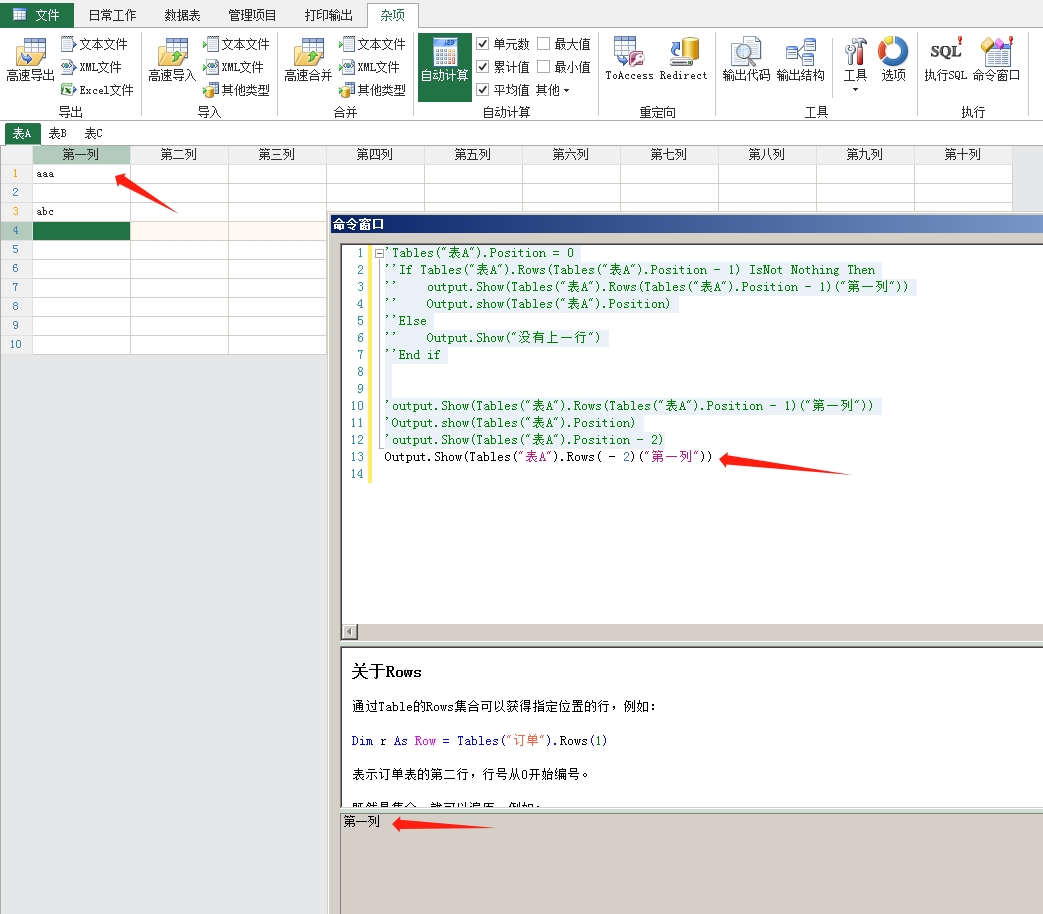Click the Dim r As Row example code

click(480, 740)
